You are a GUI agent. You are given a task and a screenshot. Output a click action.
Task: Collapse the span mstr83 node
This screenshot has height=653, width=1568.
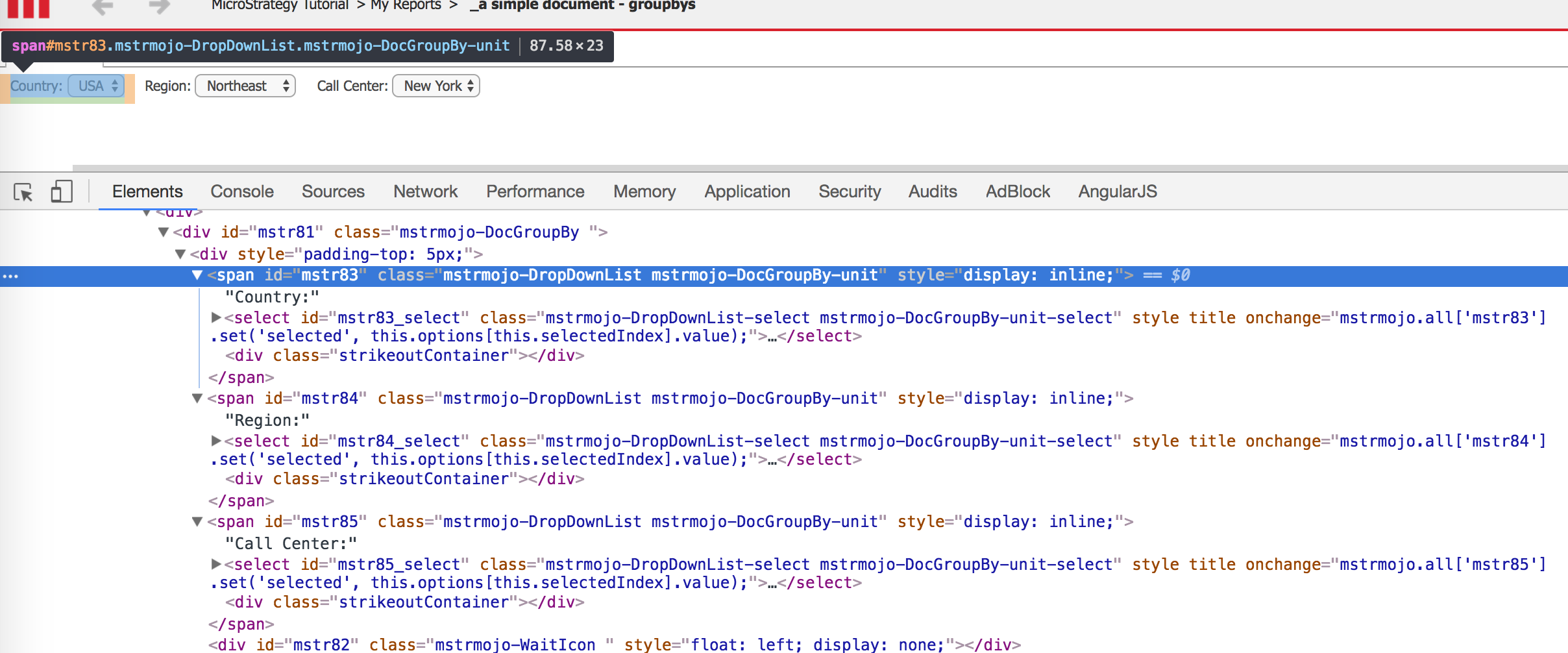[197, 275]
